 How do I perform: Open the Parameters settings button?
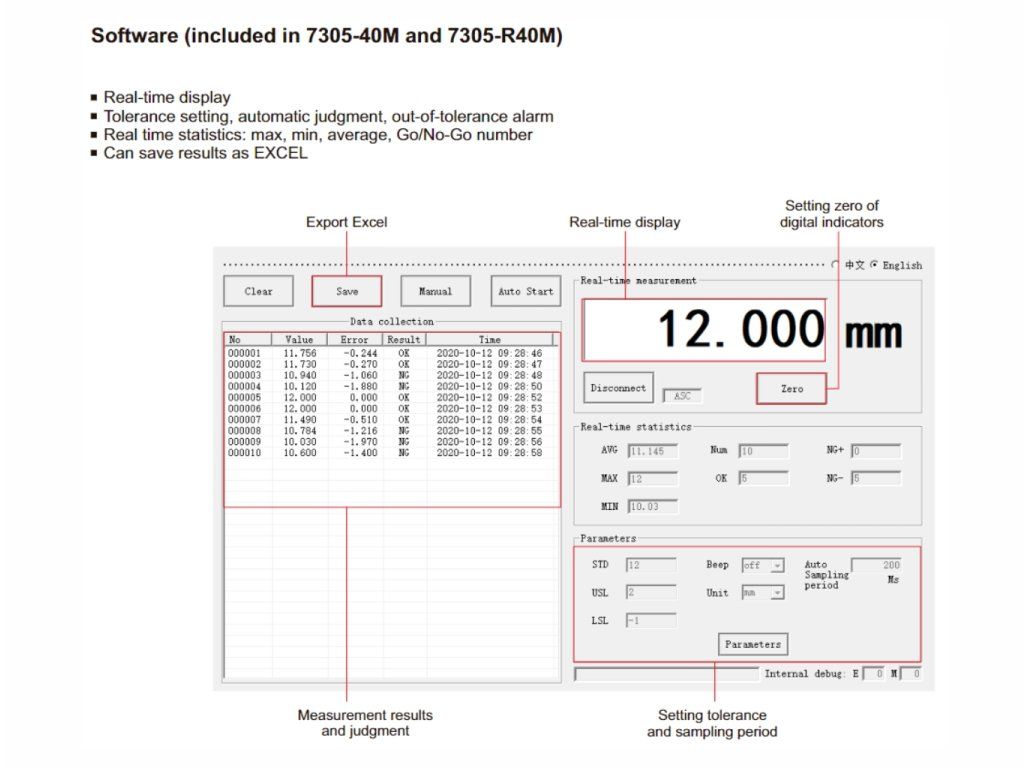point(752,645)
